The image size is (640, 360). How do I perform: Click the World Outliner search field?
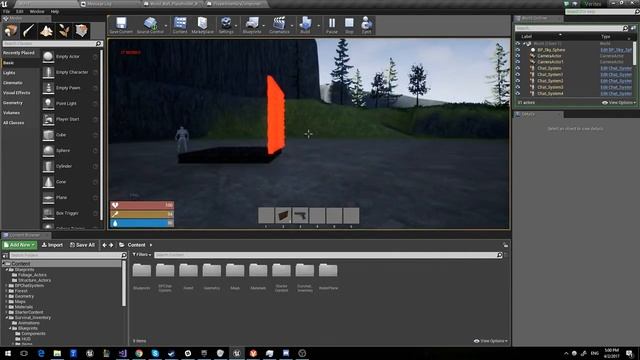coord(569,28)
